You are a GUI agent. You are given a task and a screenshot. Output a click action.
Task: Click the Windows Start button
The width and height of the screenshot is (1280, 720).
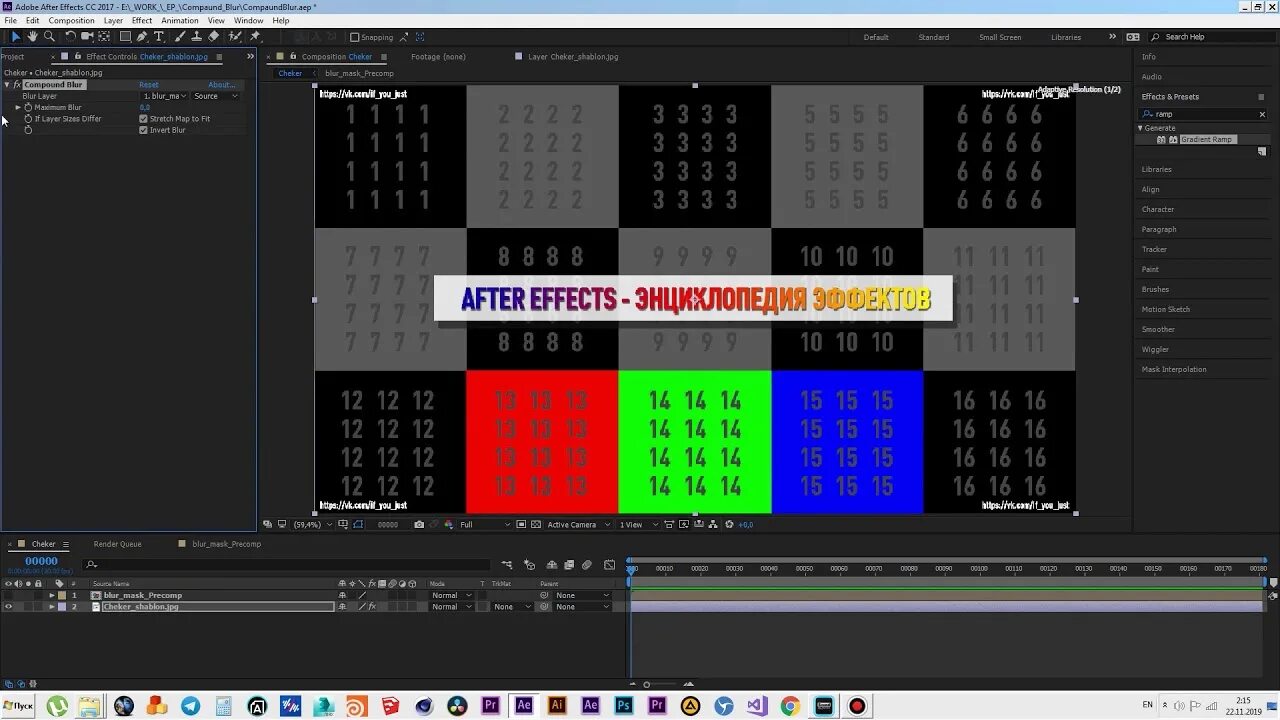18,706
